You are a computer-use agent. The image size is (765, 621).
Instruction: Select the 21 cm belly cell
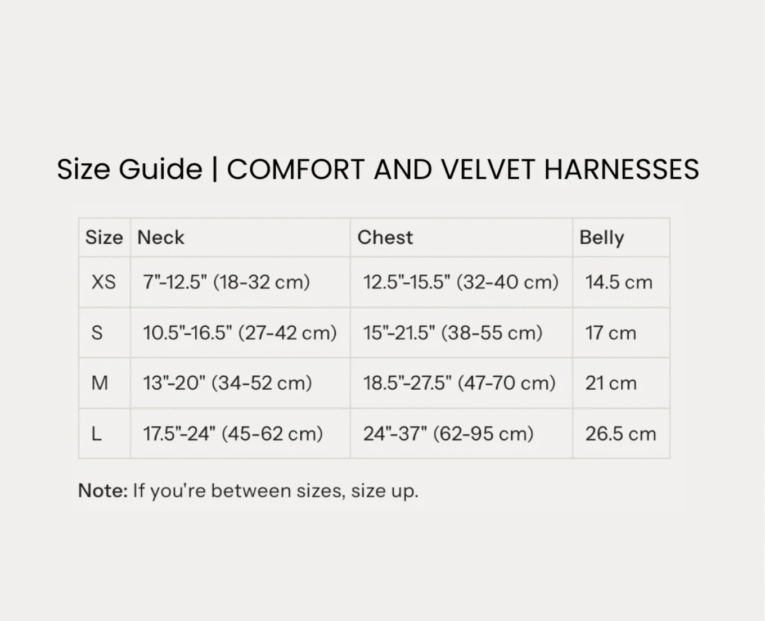coord(610,383)
